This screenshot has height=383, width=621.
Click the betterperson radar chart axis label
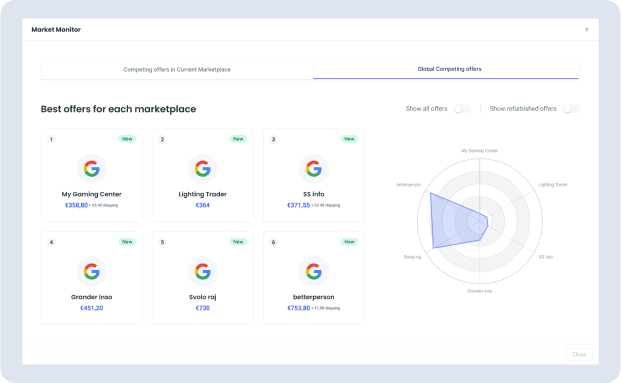pyautogui.click(x=408, y=185)
